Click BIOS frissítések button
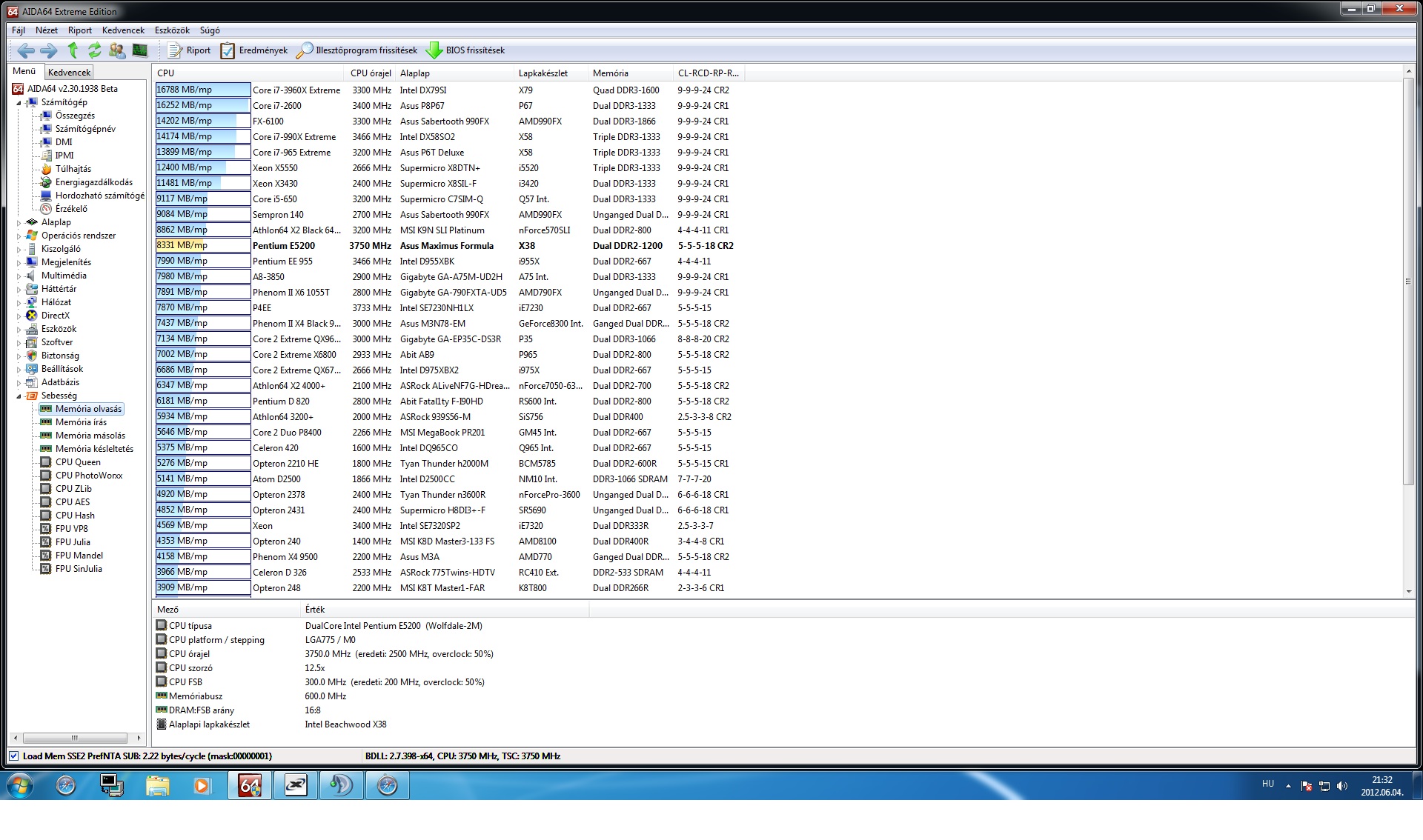Viewport: 1423px width, 840px height. pos(465,50)
